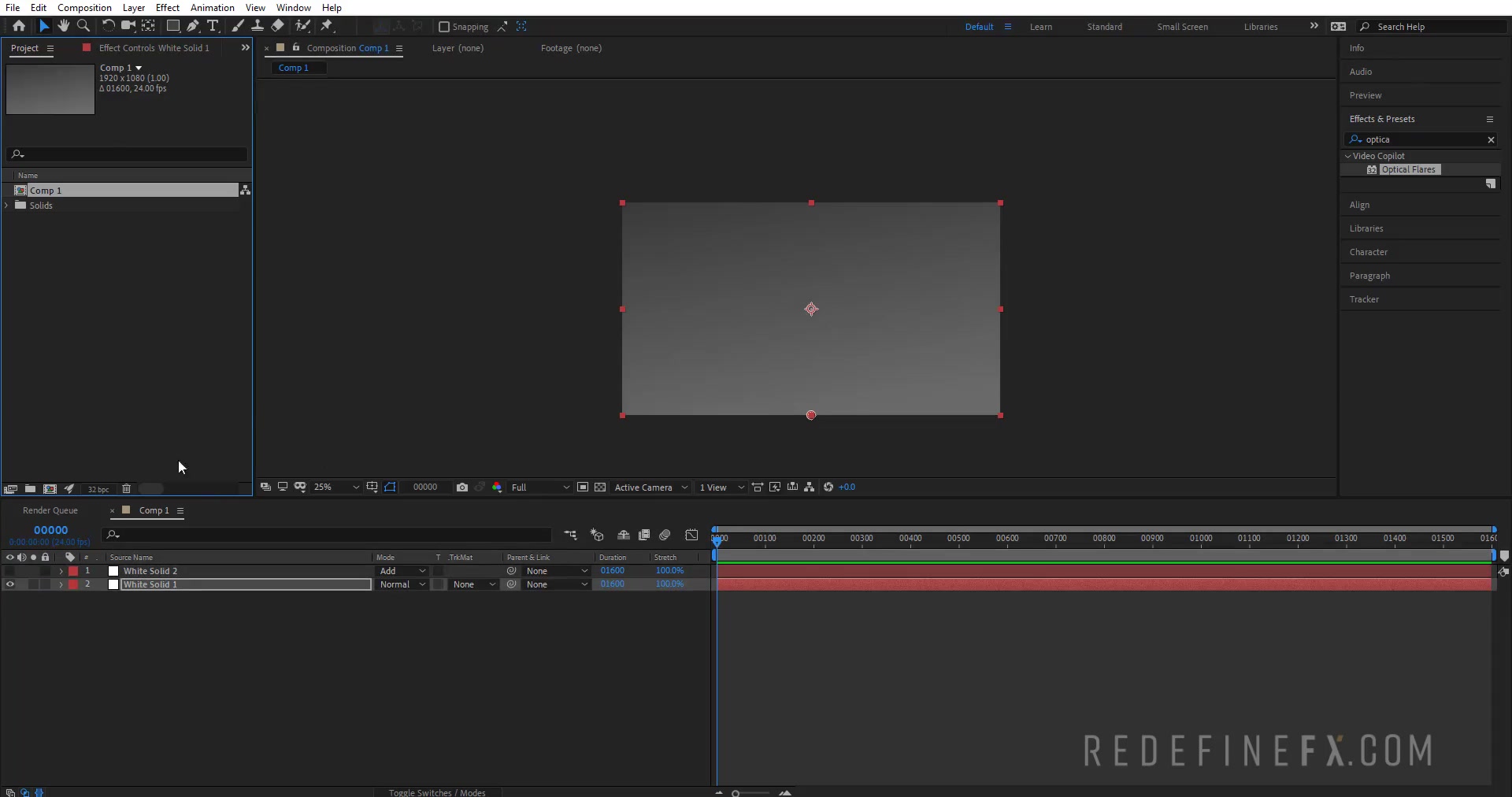The width and height of the screenshot is (1512, 797).
Task: Open the Tracker panel
Action: tap(1364, 299)
